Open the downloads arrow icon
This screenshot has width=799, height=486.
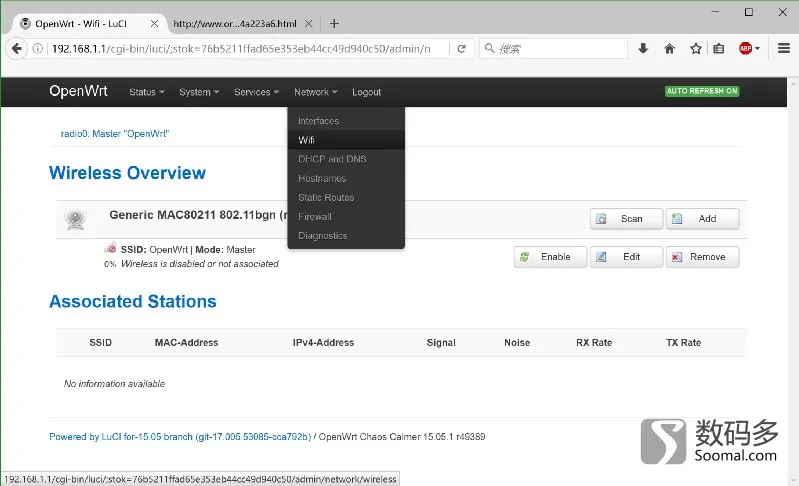click(643, 49)
